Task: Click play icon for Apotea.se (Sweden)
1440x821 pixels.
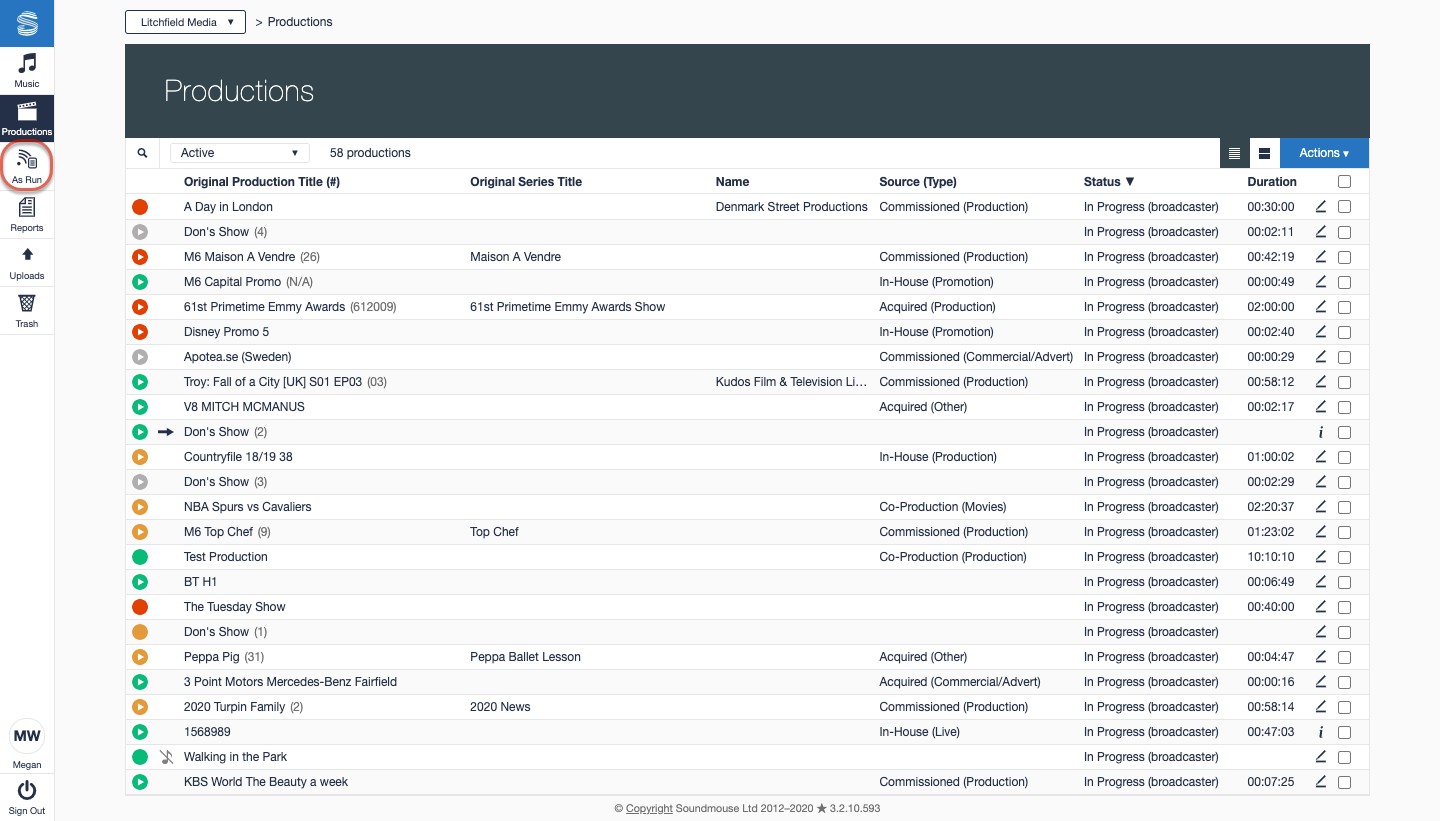Action: point(140,357)
